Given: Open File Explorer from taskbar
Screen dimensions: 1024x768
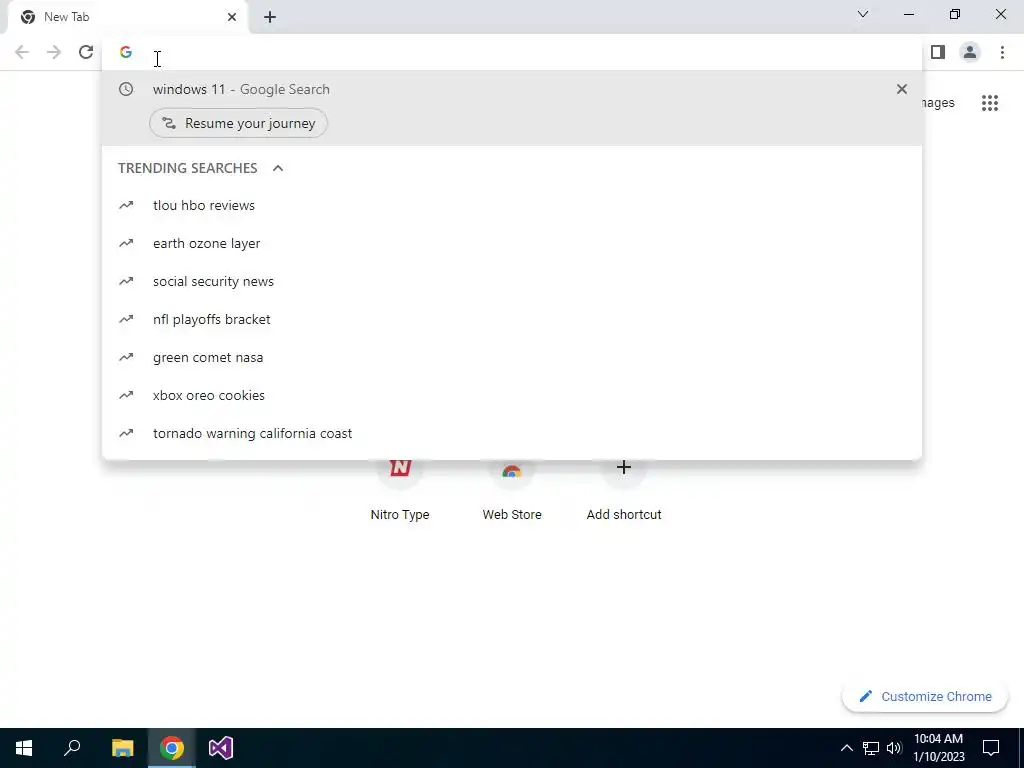Looking at the screenshot, I should point(122,748).
